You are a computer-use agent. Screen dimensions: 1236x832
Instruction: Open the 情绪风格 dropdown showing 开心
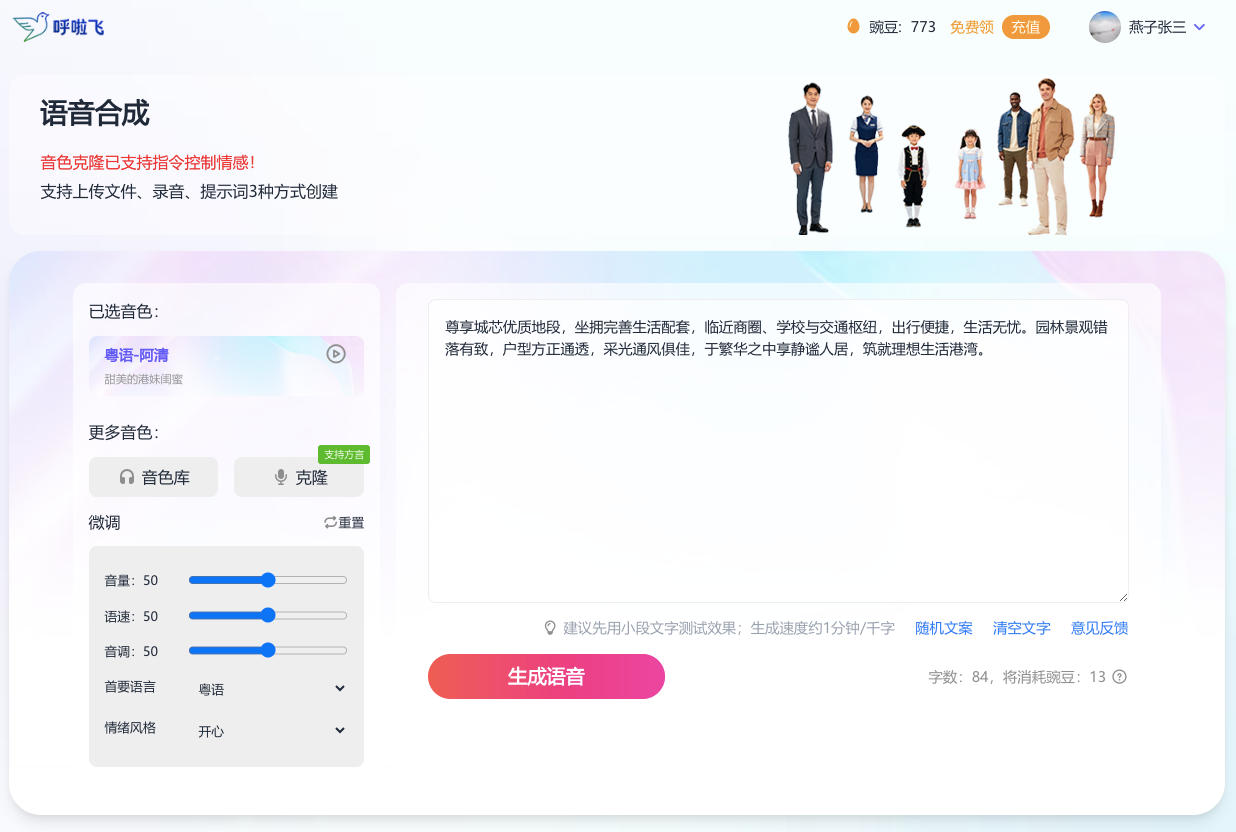point(271,731)
